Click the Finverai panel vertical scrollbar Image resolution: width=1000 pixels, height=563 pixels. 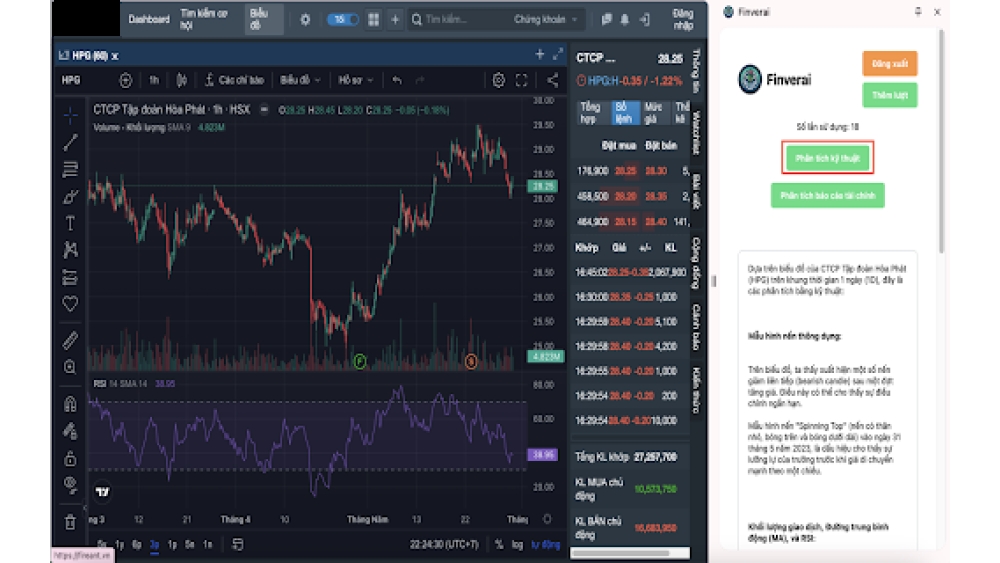click(941, 140)
